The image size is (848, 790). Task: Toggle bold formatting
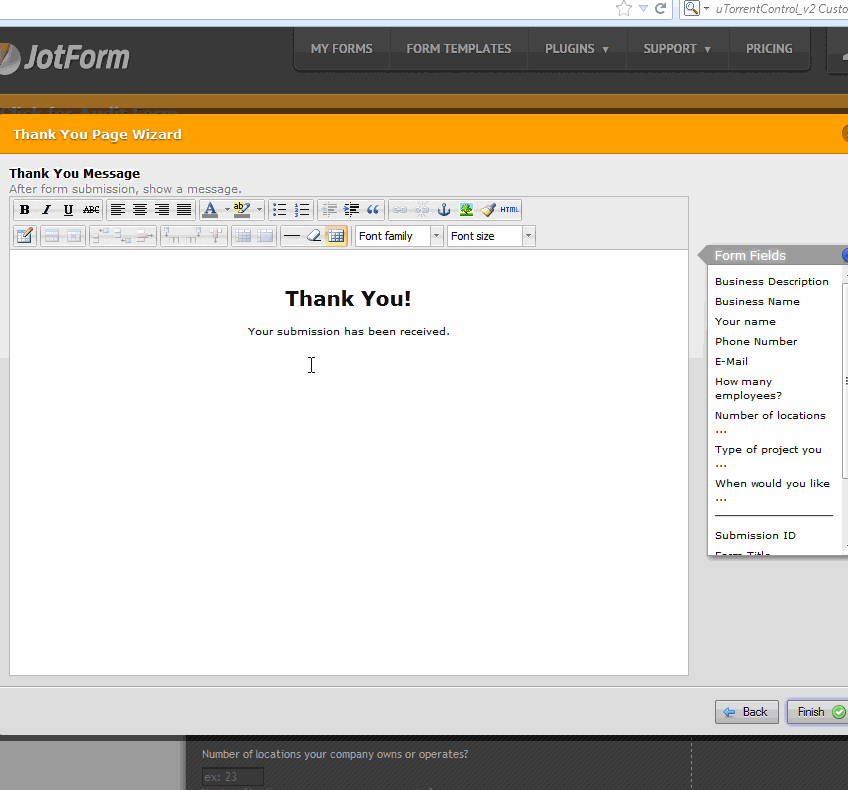pyautogui.click(x=25, y=210)
